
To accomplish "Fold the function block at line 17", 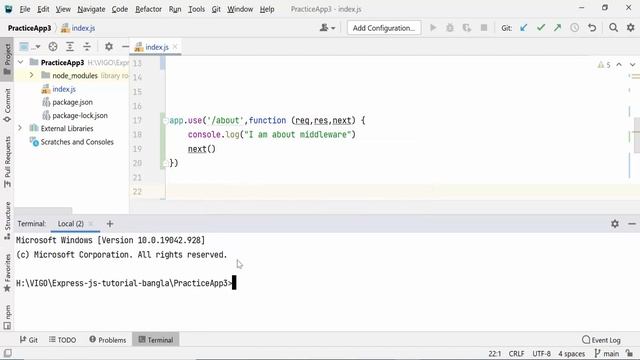I will tap(165, 121).
